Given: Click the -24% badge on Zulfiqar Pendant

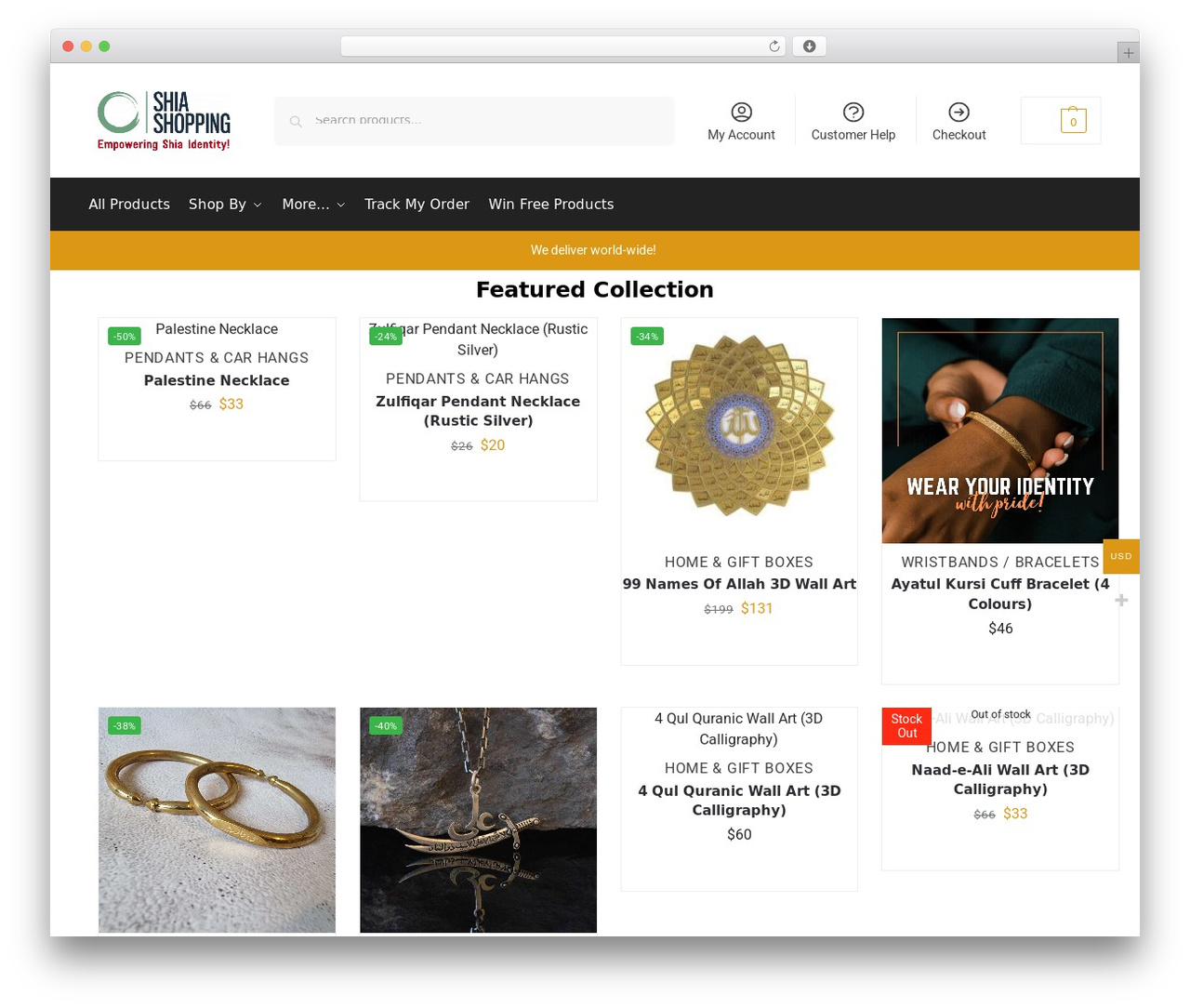Looking at the screenshot, I should pos(386,337).
